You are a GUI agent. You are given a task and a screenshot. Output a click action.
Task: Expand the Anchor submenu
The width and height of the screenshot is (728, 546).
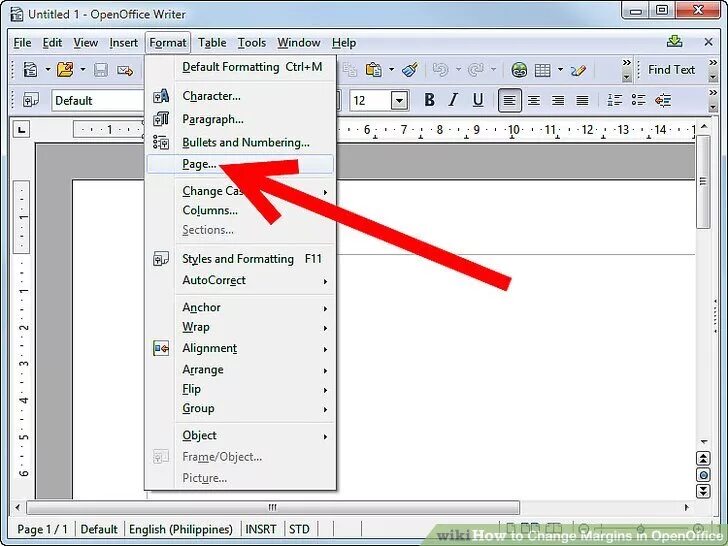(325, 308)
